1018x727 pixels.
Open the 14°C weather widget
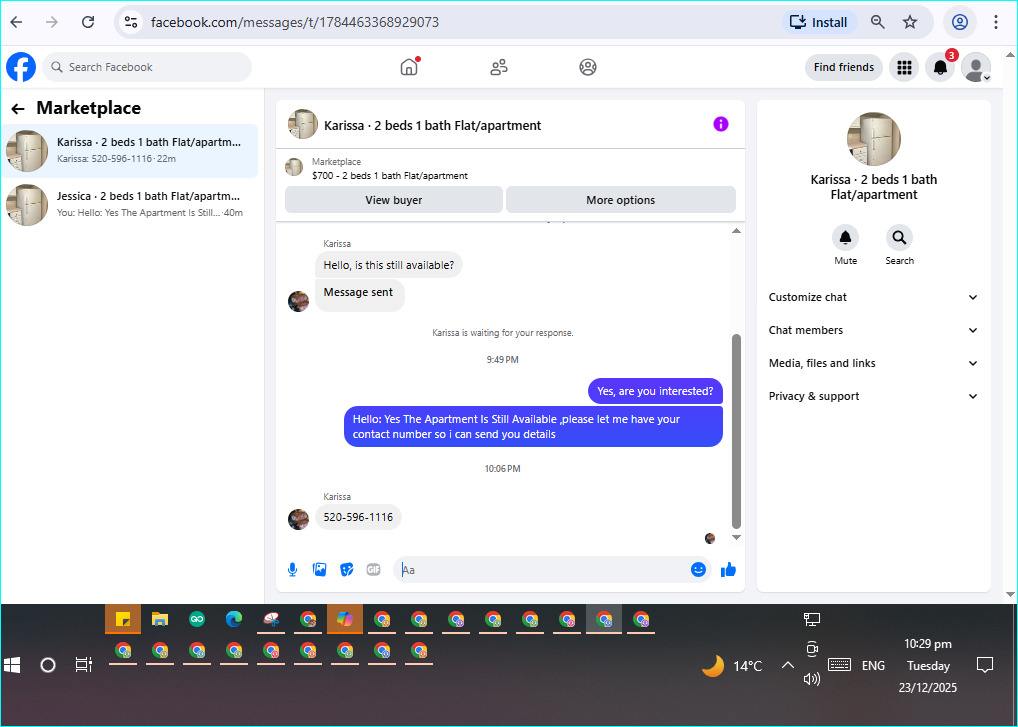coord(732,666)
